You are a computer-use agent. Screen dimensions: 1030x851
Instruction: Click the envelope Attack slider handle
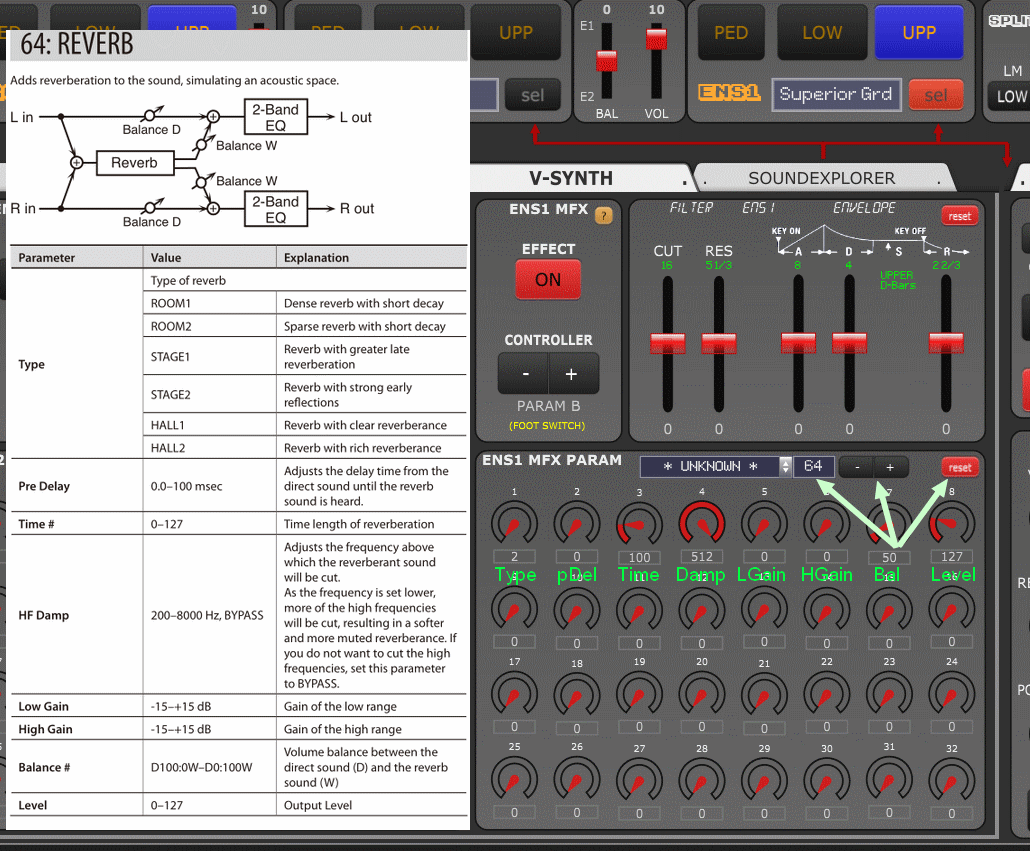point(798,343)
